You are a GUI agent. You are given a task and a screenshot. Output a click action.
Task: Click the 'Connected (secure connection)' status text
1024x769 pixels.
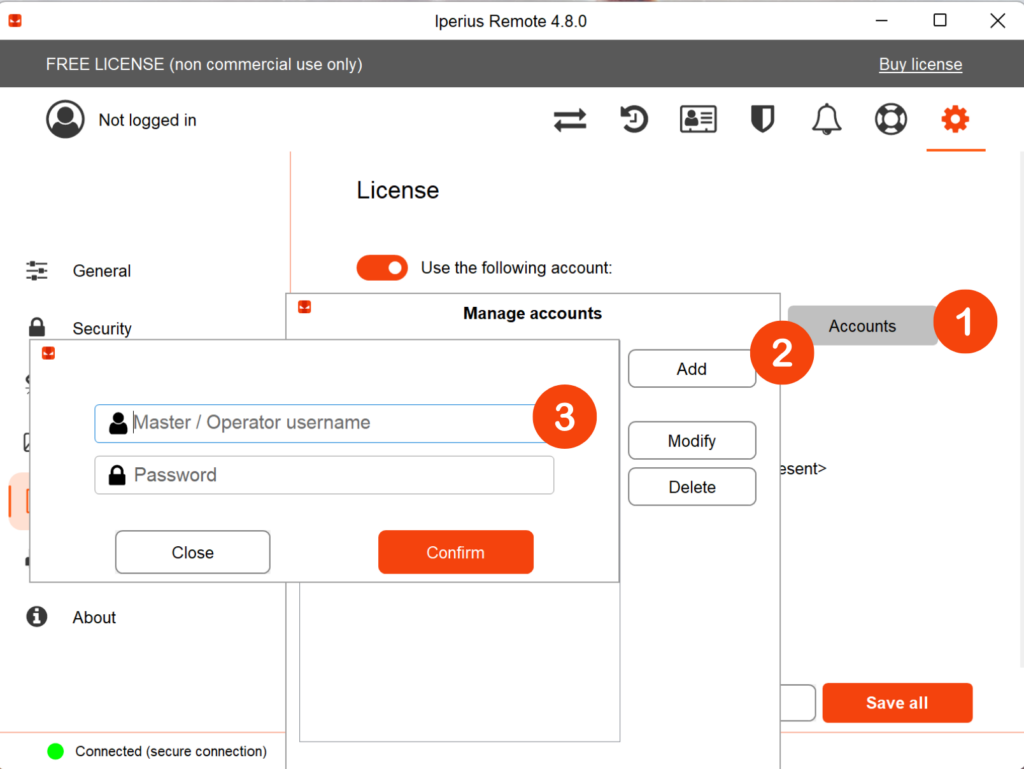coord(171,751)
